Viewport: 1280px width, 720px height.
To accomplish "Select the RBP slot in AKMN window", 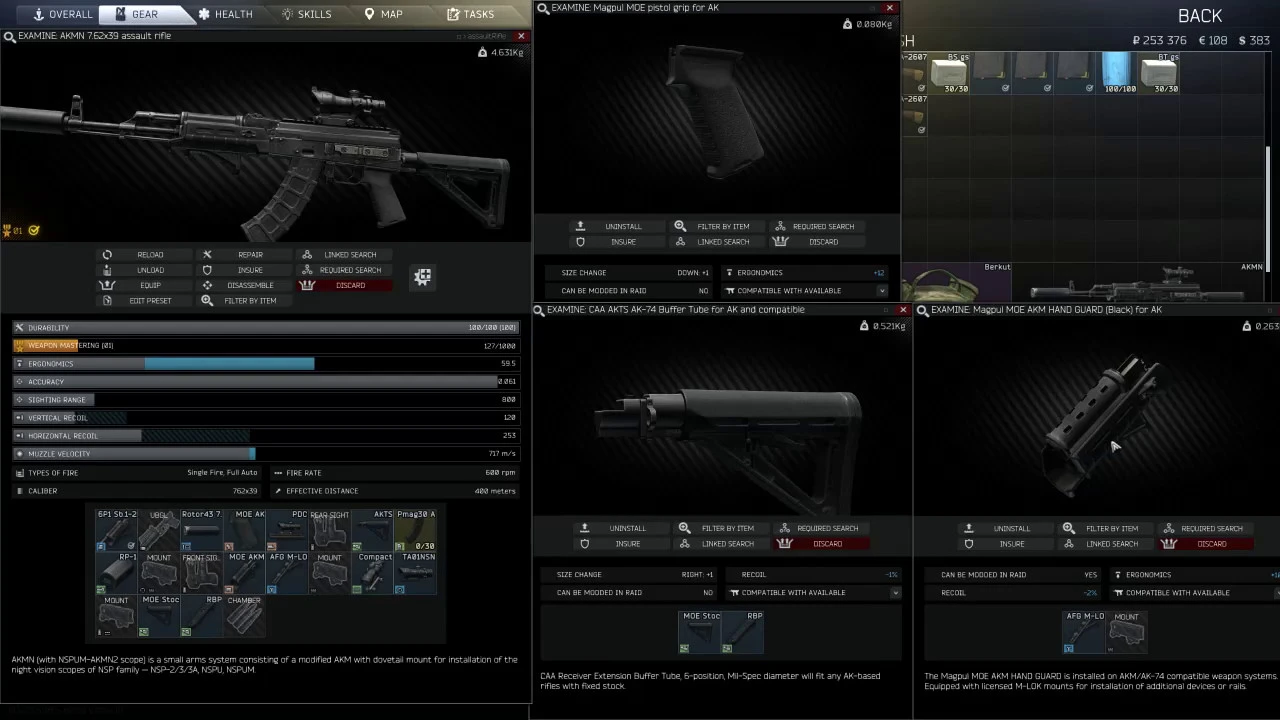I will pyautogui.click(x=201, y=616).
